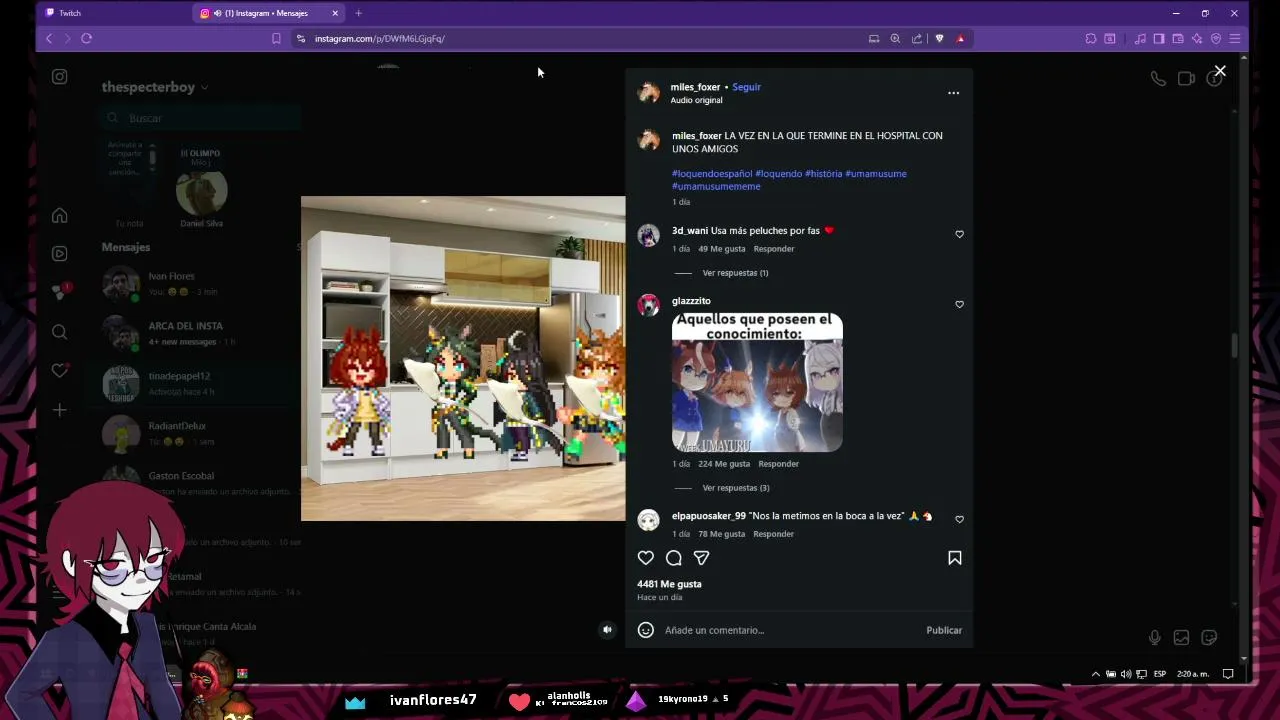
Task: Open glazzzito meme image in comment
Action: click(x=757, y=382)
